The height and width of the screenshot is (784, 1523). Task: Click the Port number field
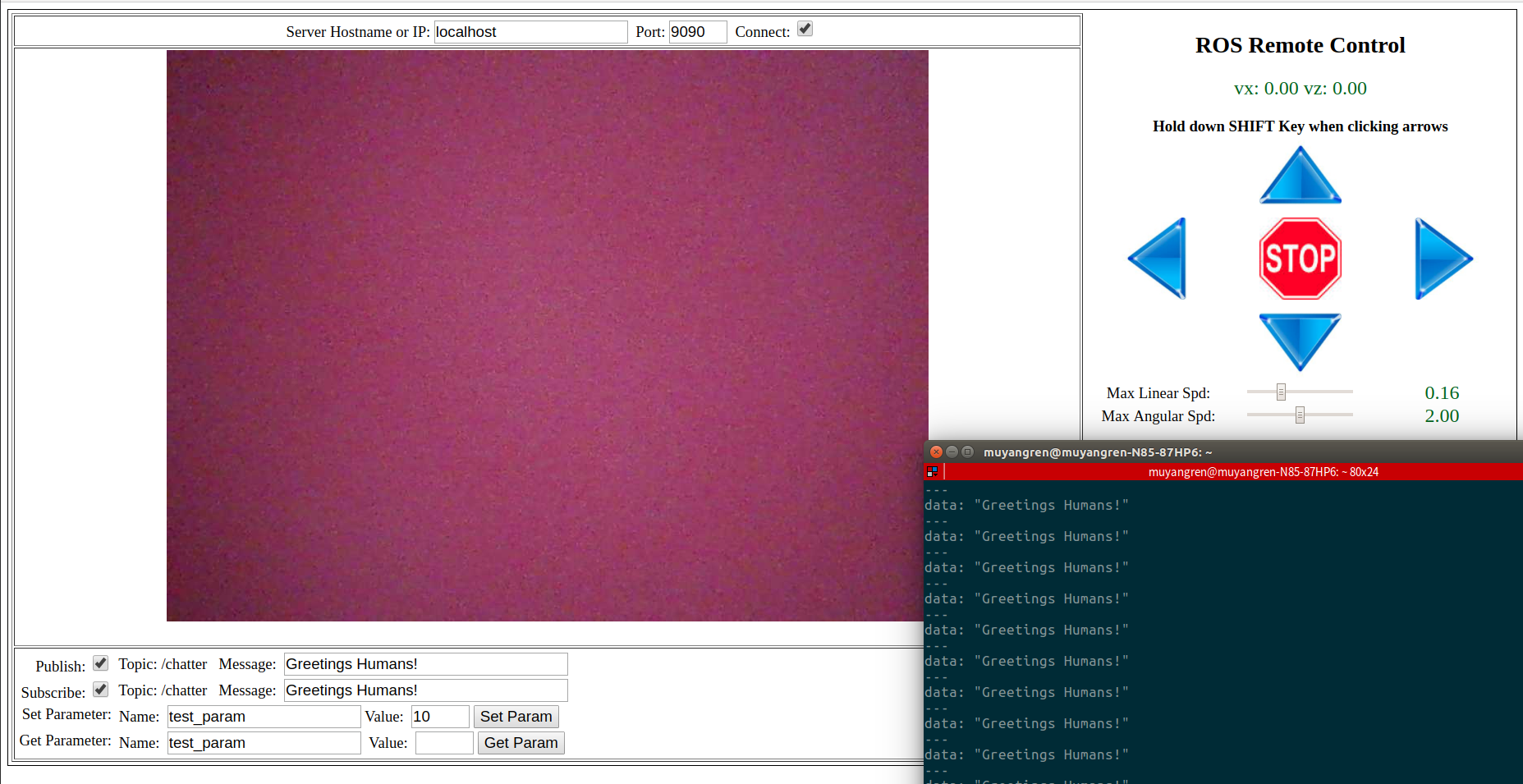[697, 31]
